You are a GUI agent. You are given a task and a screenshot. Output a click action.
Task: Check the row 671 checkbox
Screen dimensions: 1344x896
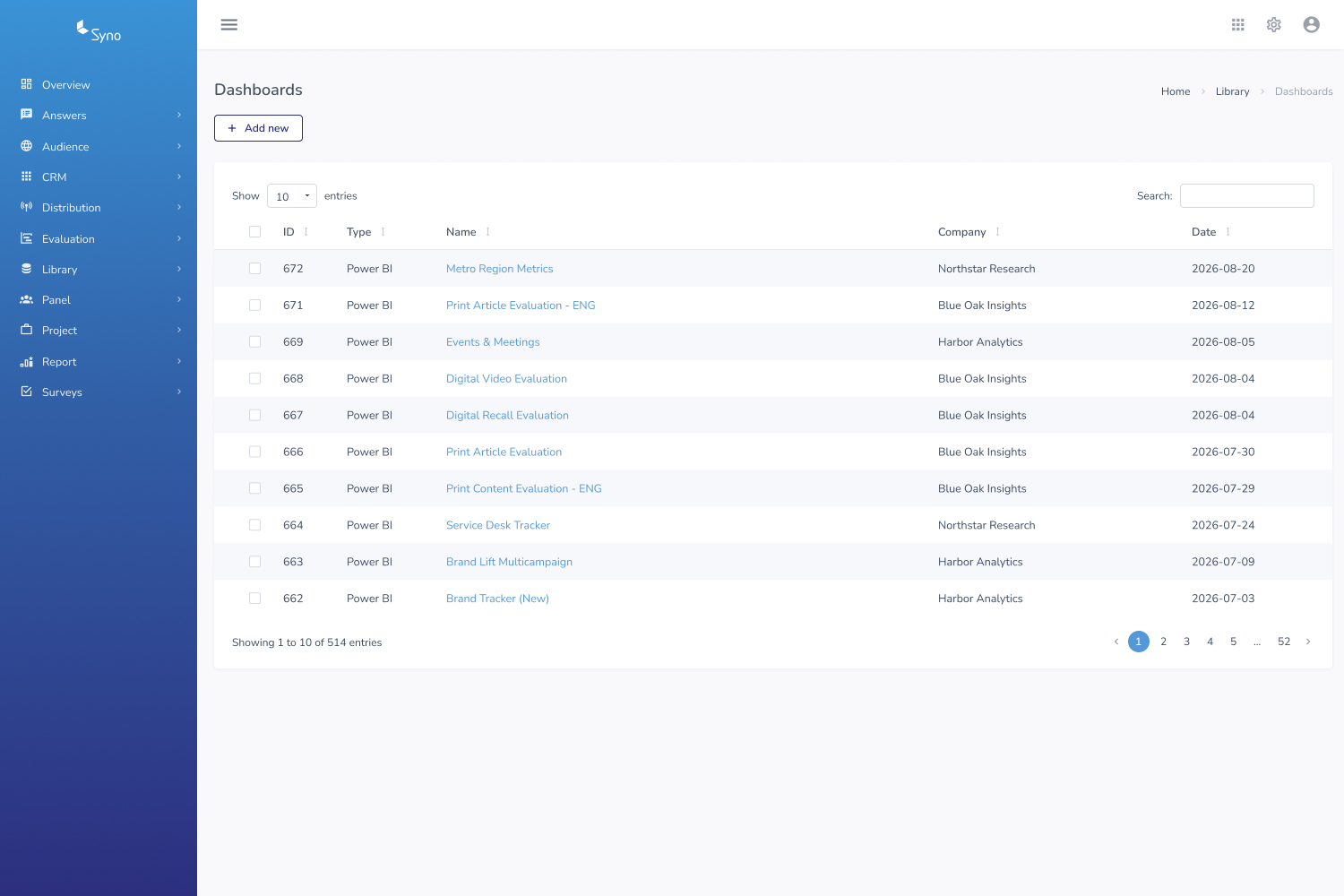point(254,306)
